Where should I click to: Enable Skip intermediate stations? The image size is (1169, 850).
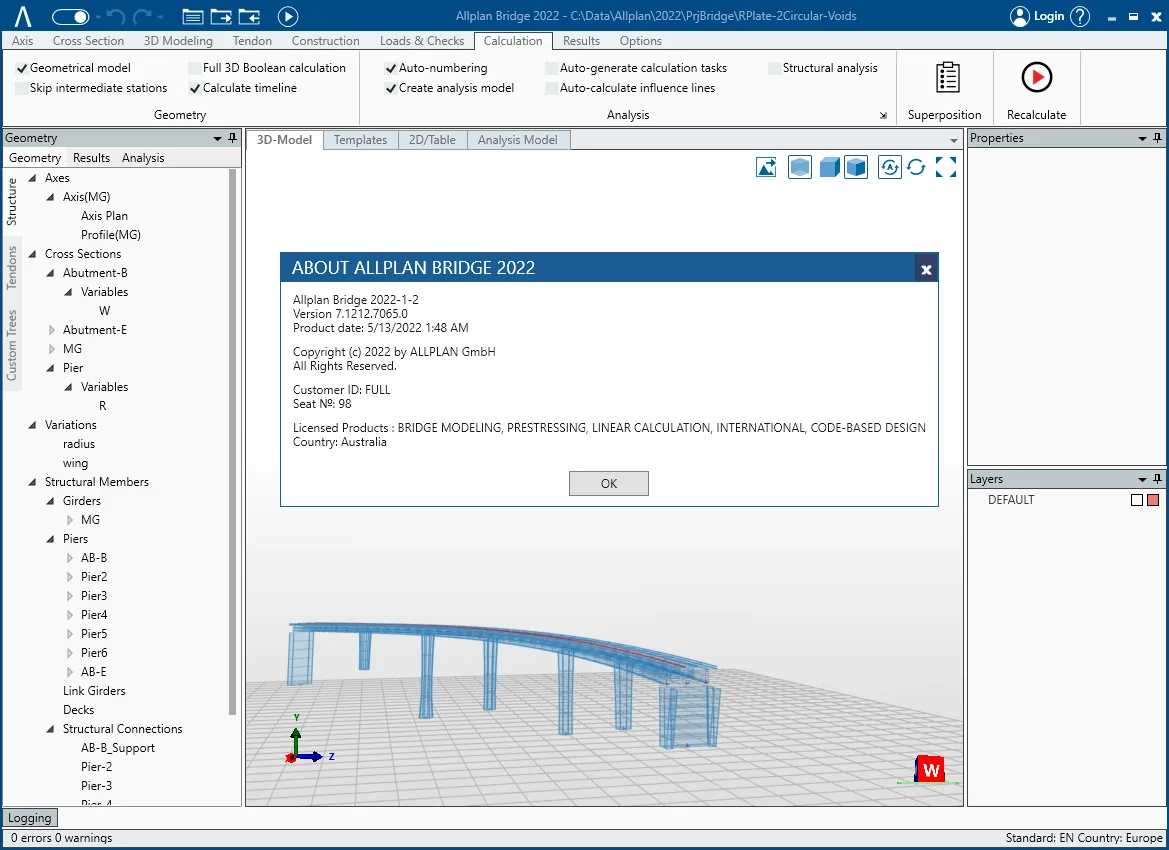[22, 88]
